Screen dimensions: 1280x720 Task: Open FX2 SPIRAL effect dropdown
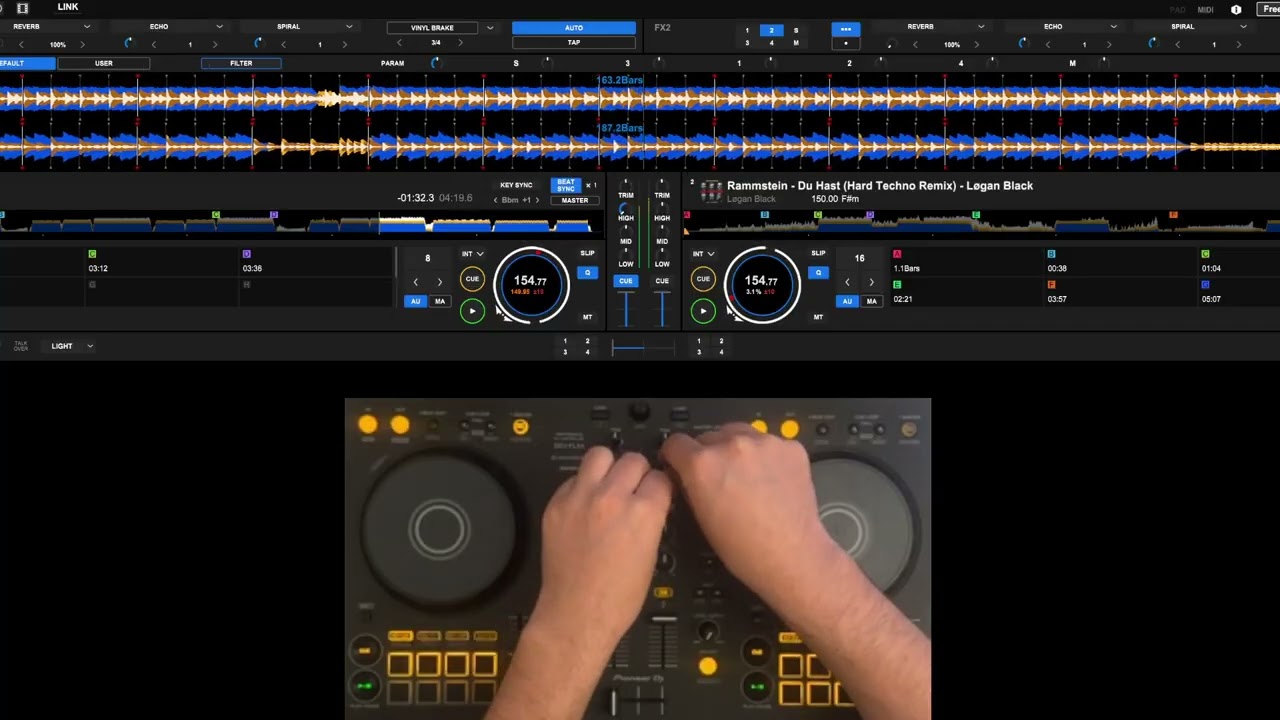pos(1242,27)
